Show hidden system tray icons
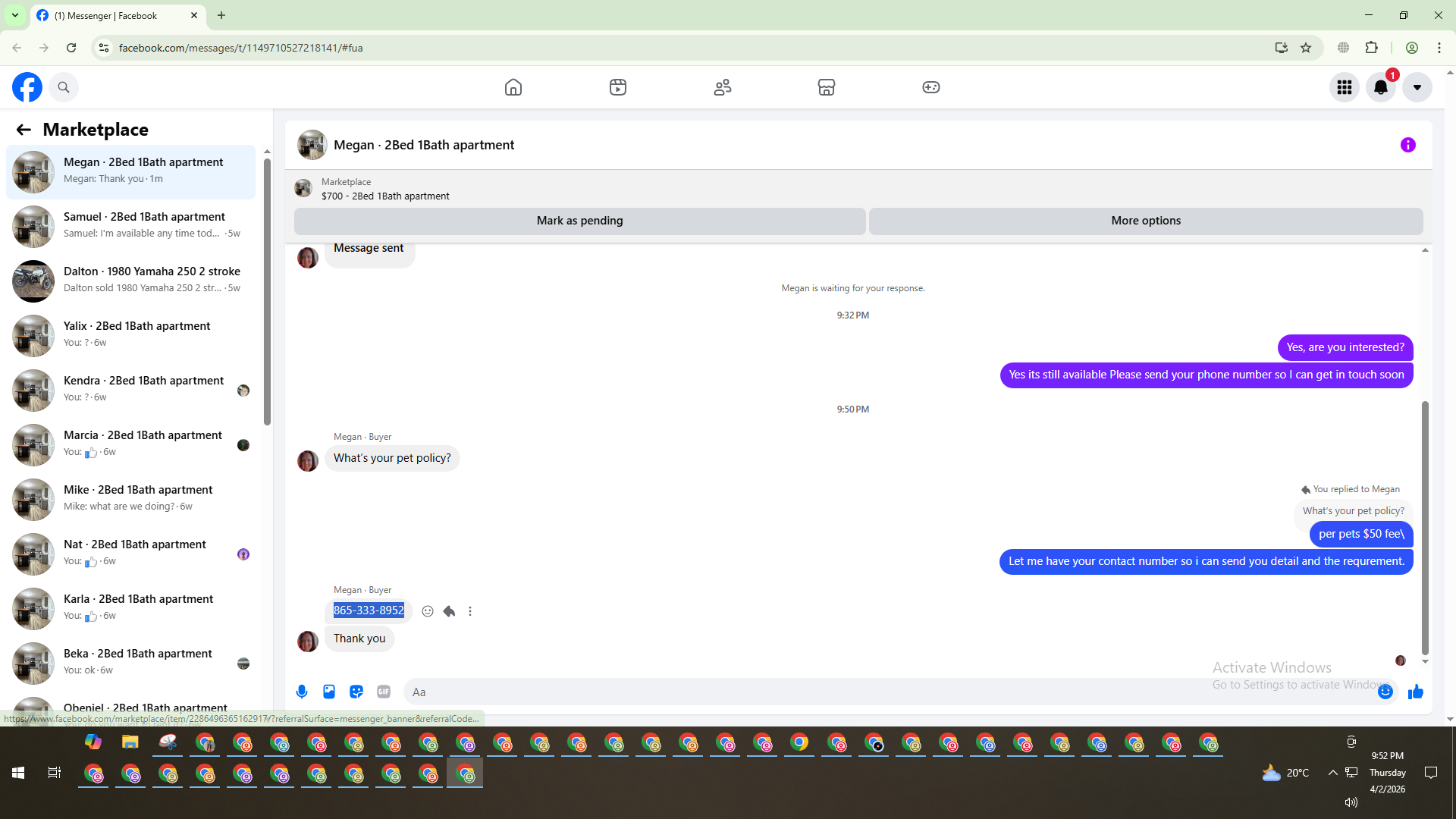The height and width of the screenshot is (819, 1456). (1332, 773)
